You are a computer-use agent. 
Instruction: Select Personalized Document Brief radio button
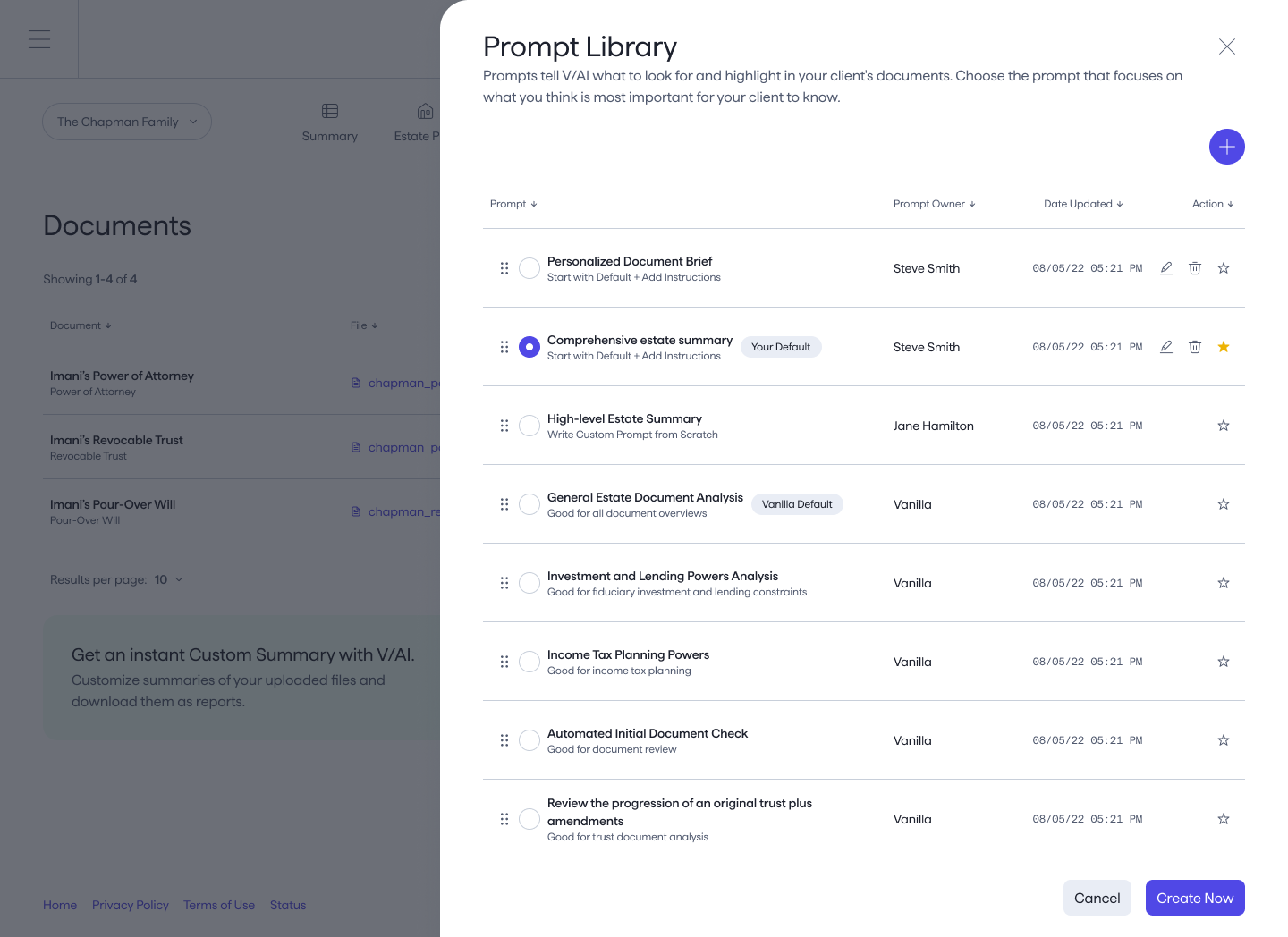[x=530, y=268]
